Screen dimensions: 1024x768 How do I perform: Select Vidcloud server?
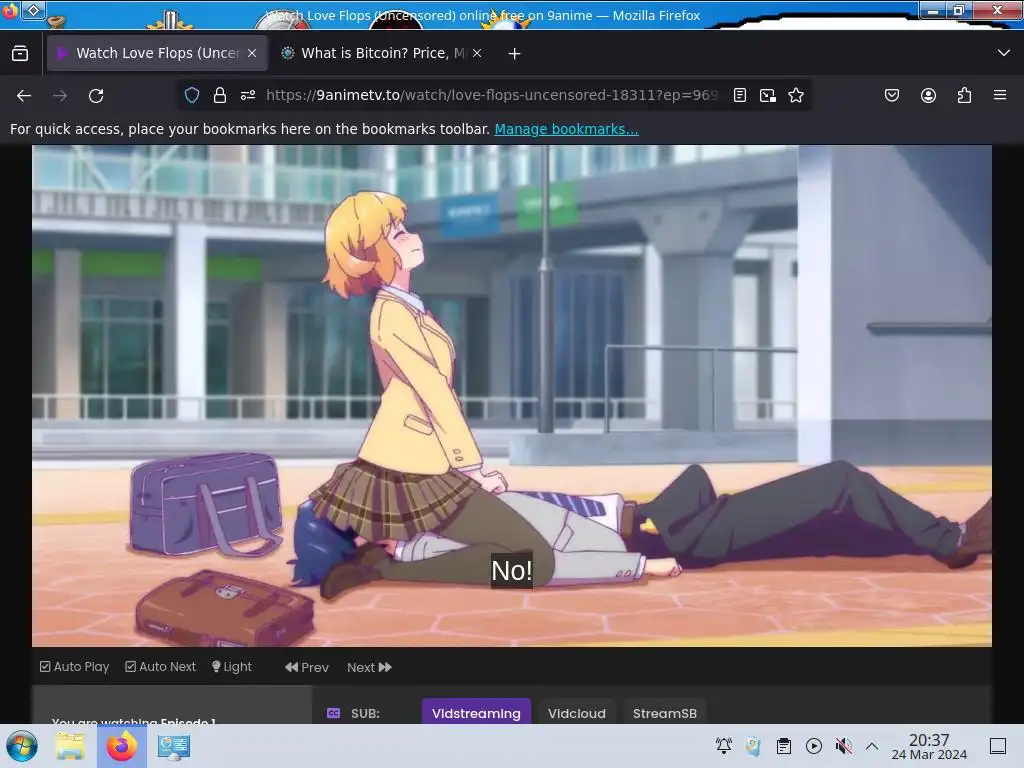tap(577, 712)
